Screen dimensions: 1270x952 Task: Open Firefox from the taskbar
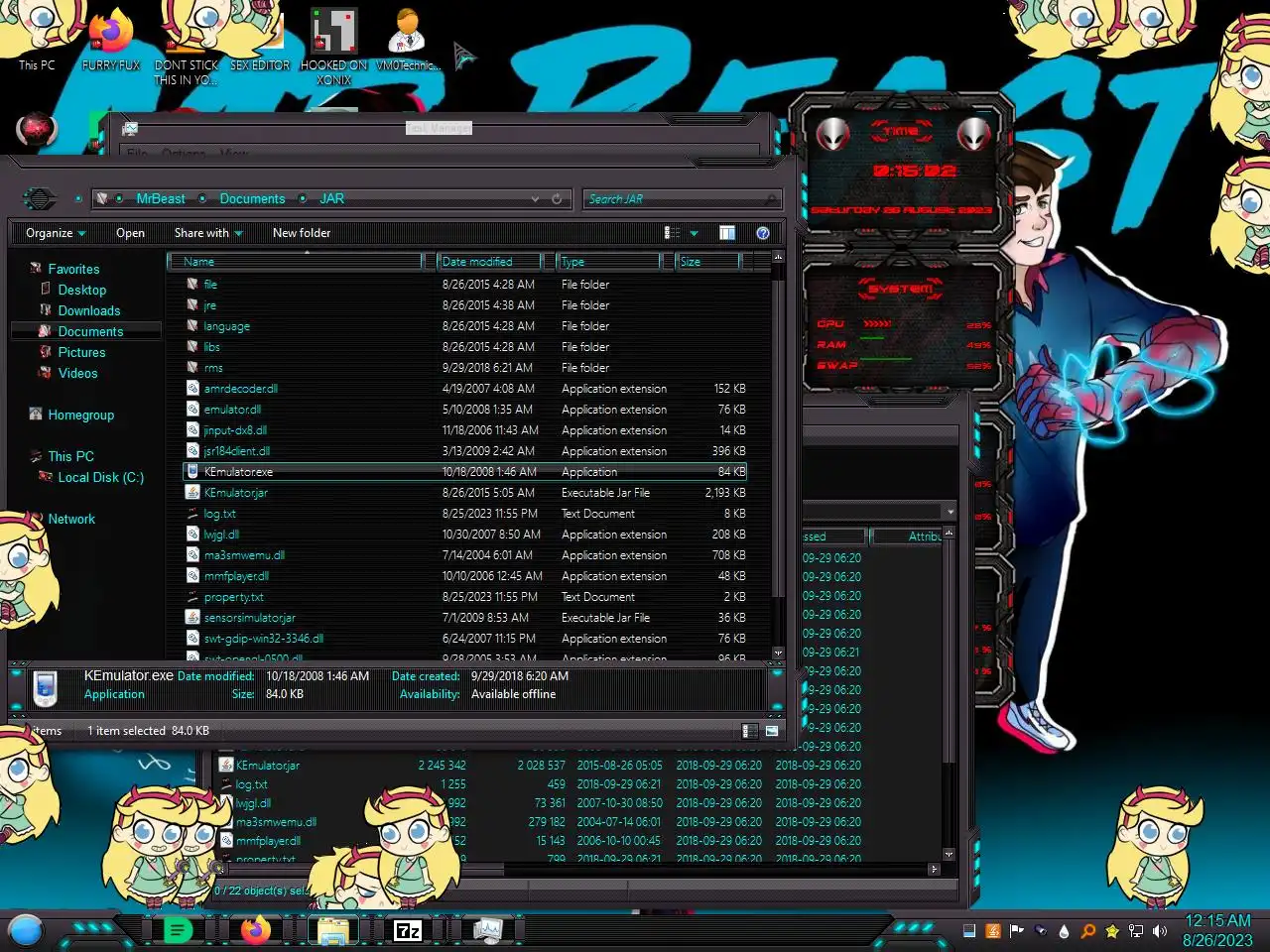coord(255,930)
